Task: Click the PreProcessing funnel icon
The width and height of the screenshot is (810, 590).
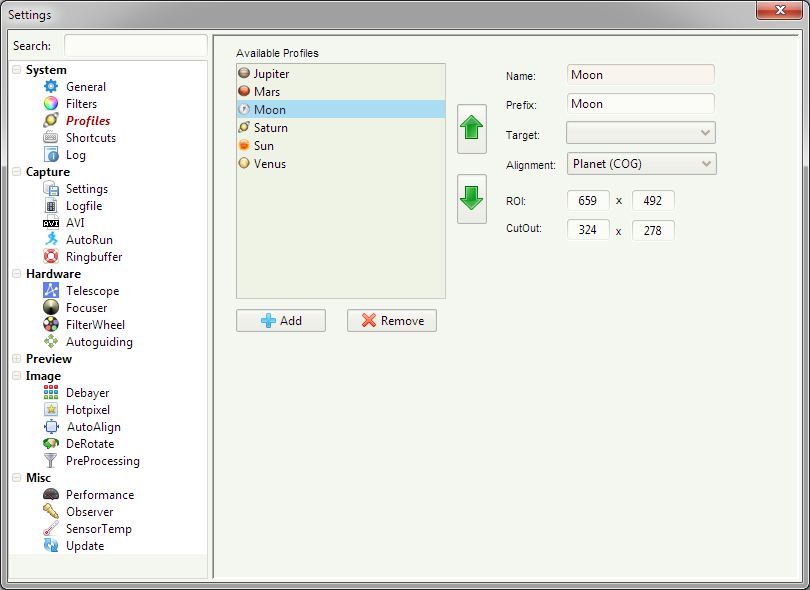Action: pyautogui.click(x=51, y=460)
